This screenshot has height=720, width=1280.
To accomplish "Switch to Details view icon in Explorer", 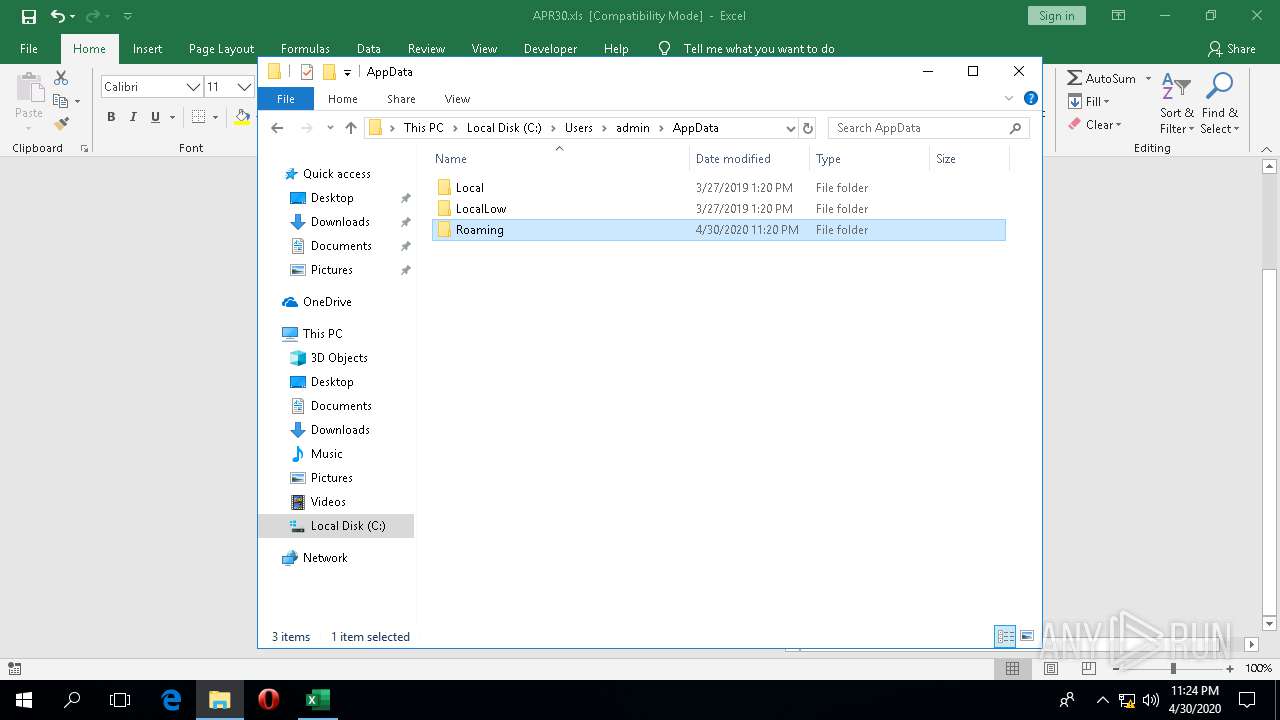I will (1005, 637).
